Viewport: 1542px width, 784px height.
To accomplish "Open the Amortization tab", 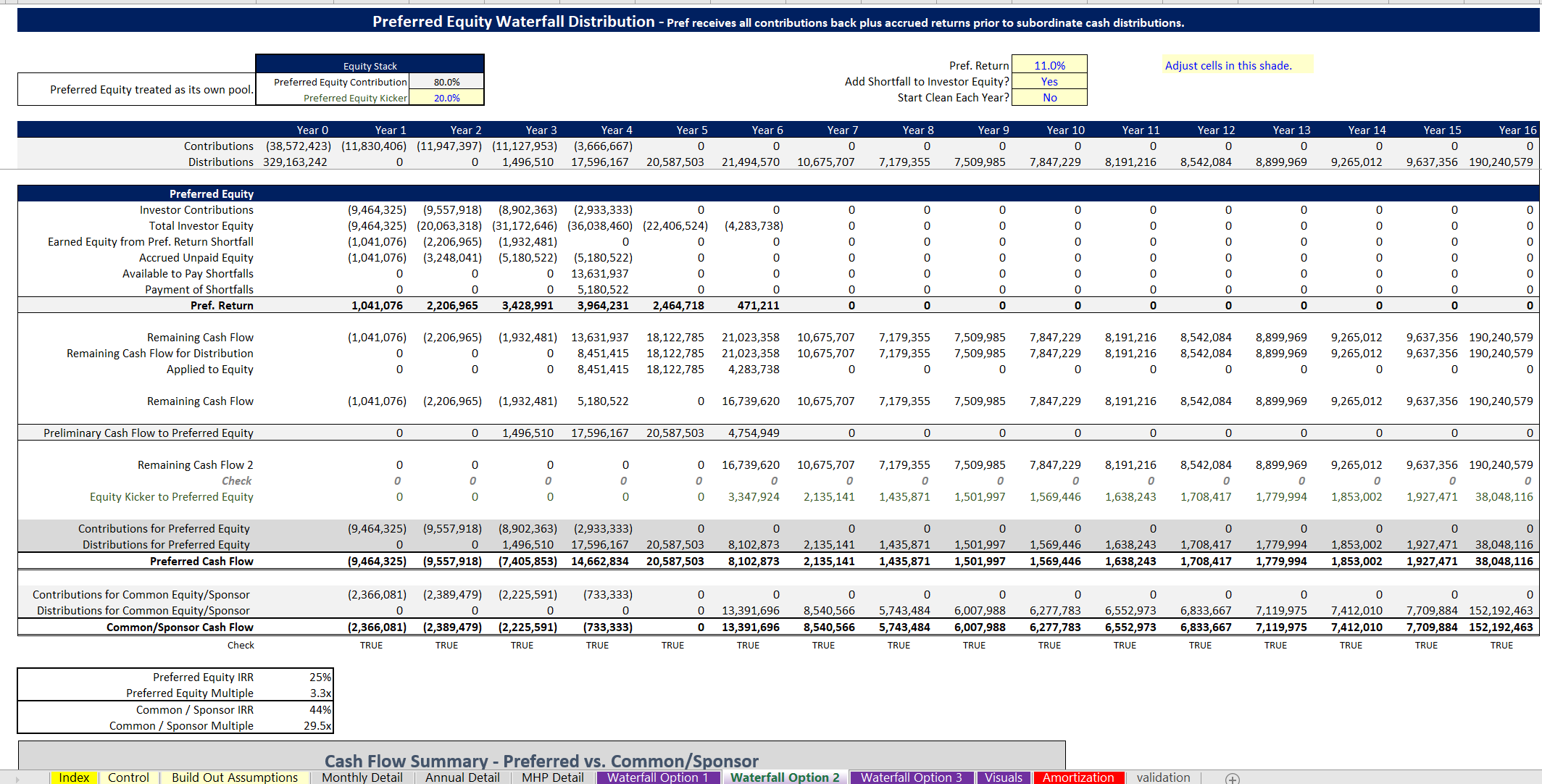I will (x=1078, y=777).
